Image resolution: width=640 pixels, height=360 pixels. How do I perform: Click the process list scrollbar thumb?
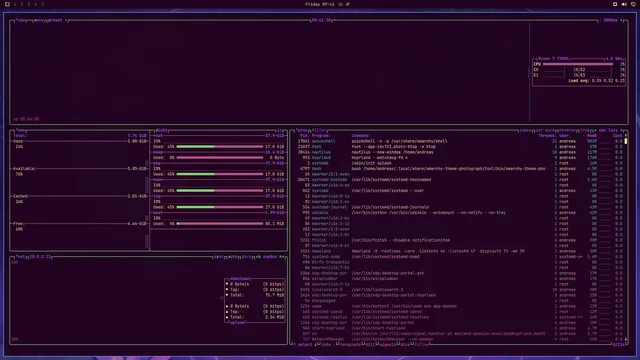[x=626, y=141]
